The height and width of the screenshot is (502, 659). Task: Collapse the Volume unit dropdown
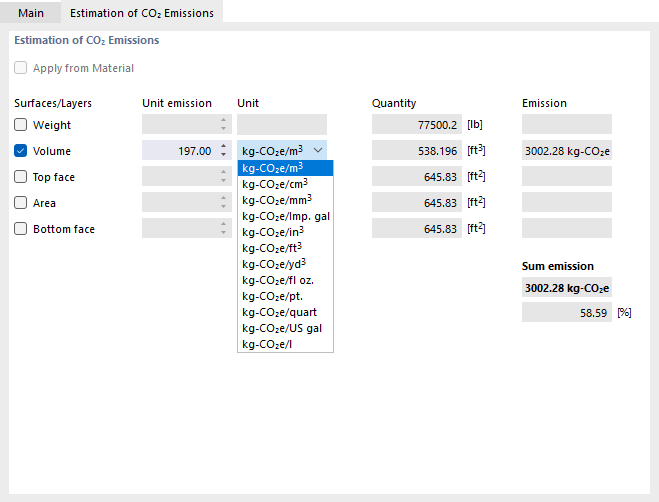coord(318,150)
